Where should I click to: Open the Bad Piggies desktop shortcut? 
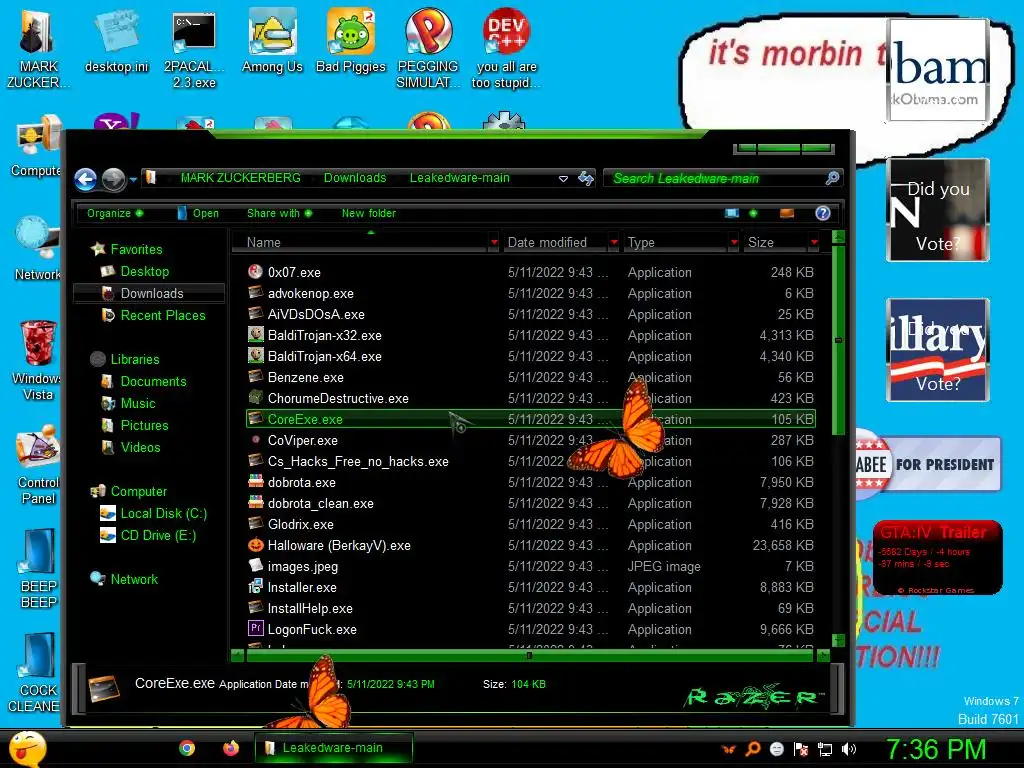pyautogui.click(x=351, y=41)
